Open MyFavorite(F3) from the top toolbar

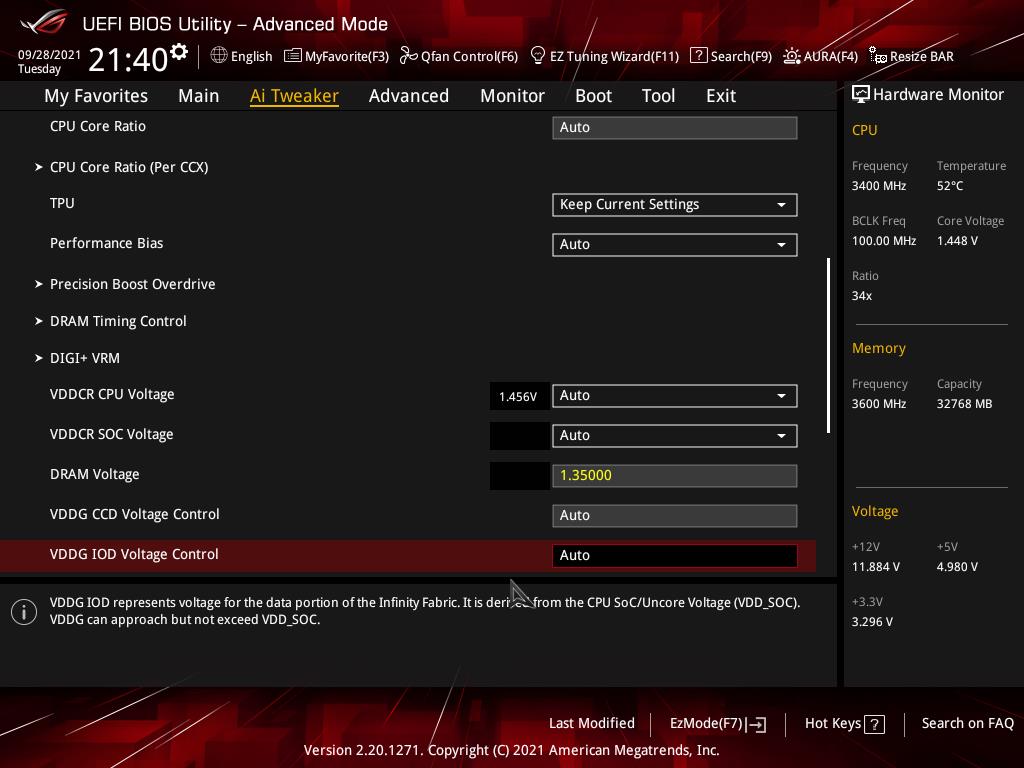[336, 56]
